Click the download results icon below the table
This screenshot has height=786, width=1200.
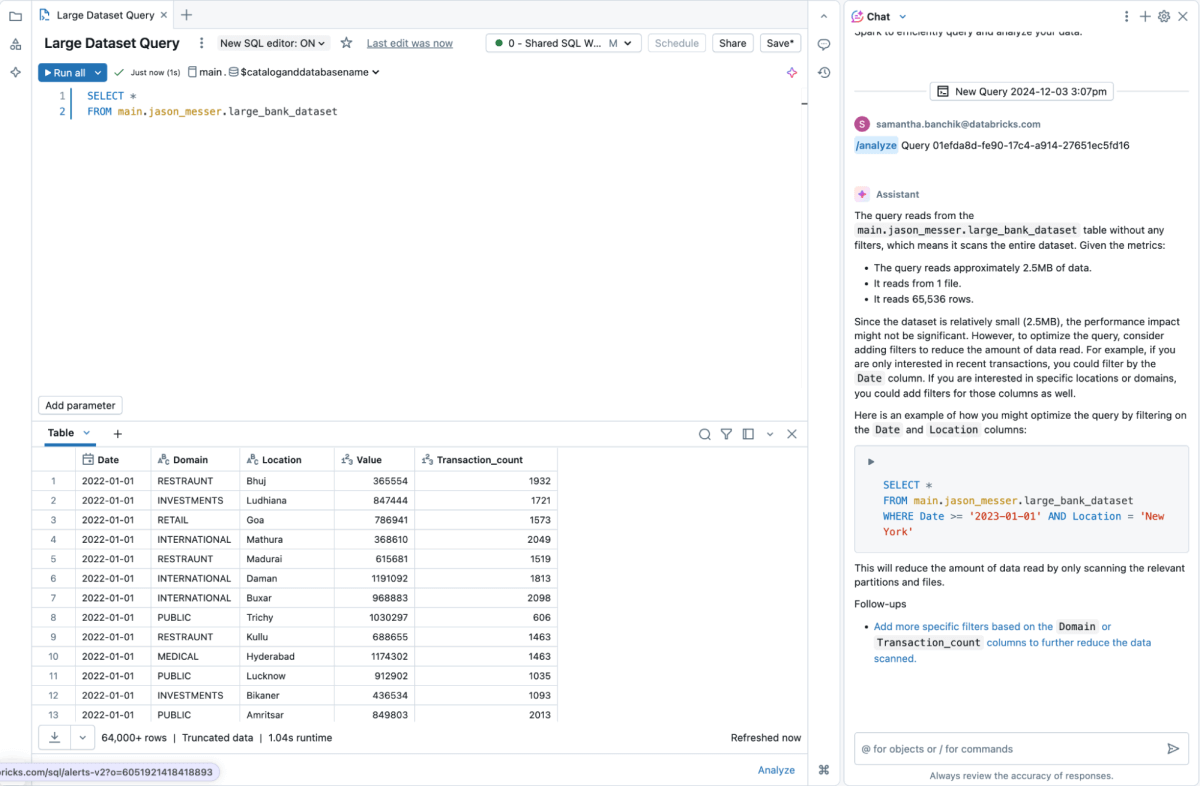click(54, 737)
